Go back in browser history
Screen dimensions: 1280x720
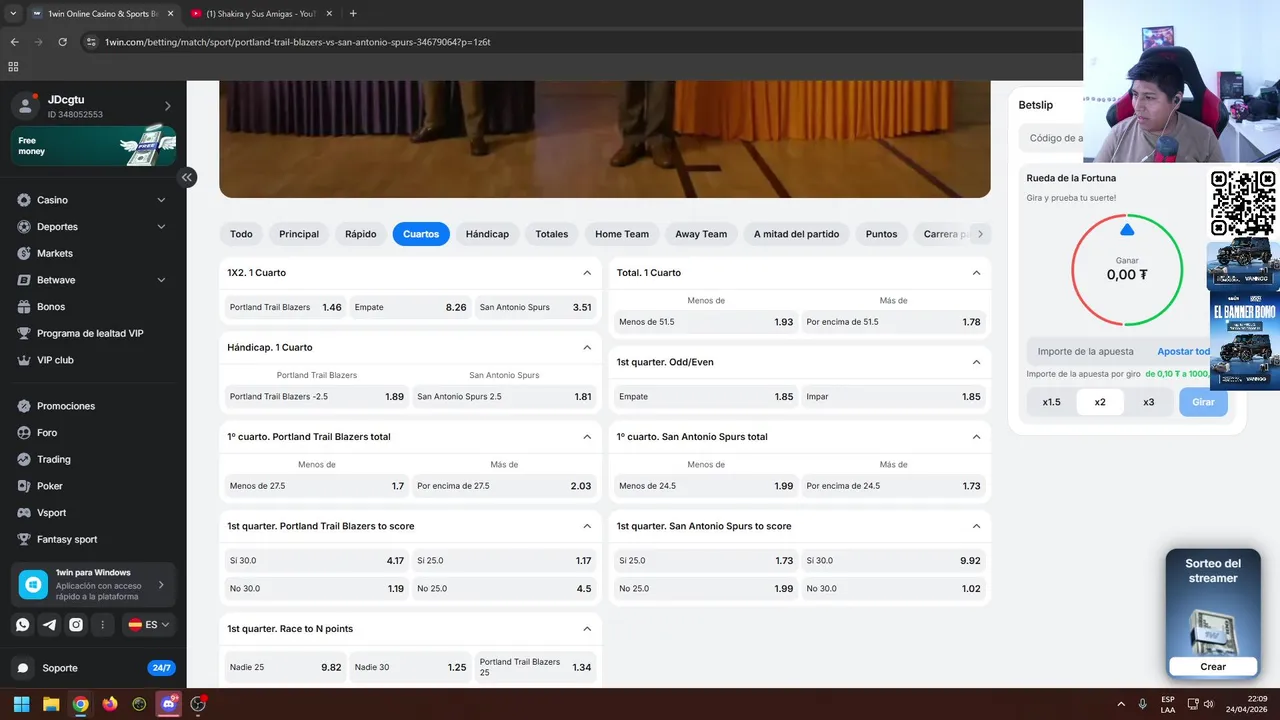[x=14, y=42]
